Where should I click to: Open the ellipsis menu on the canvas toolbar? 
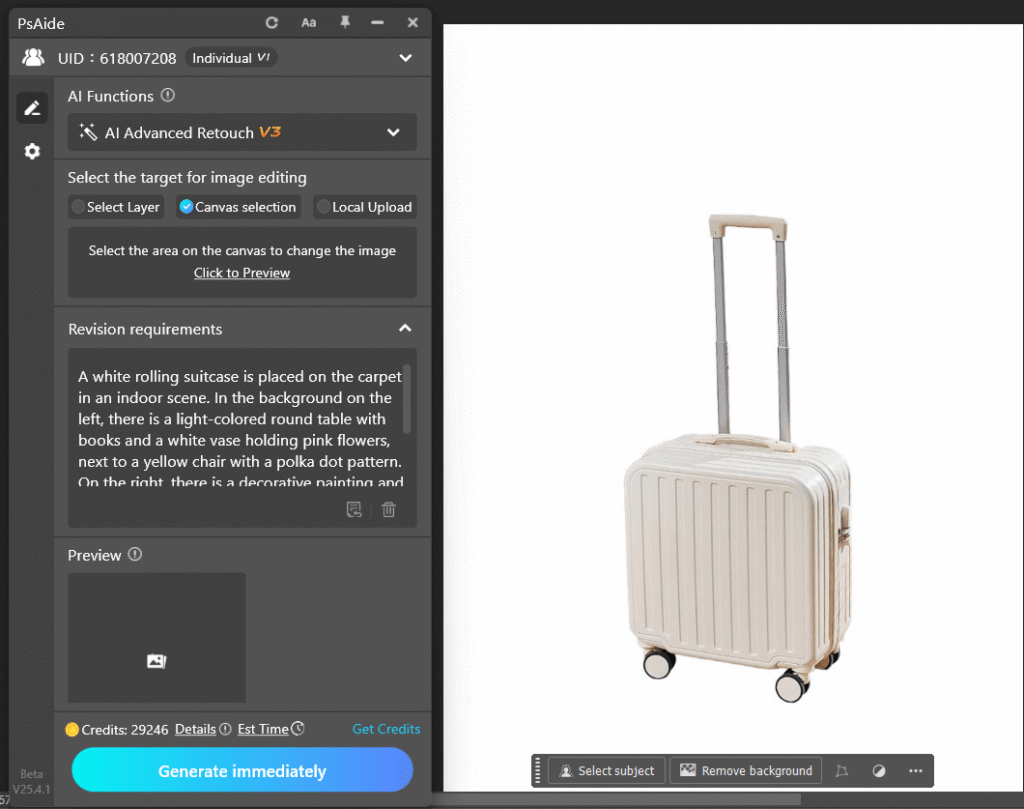coord(915,770)
